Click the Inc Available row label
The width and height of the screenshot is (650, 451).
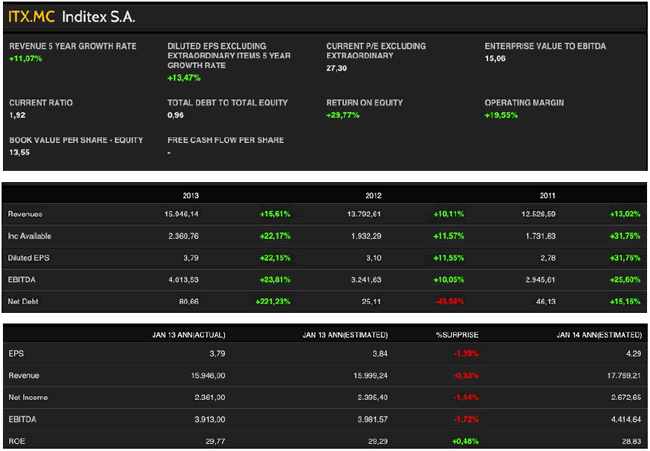tap(30, 235)
